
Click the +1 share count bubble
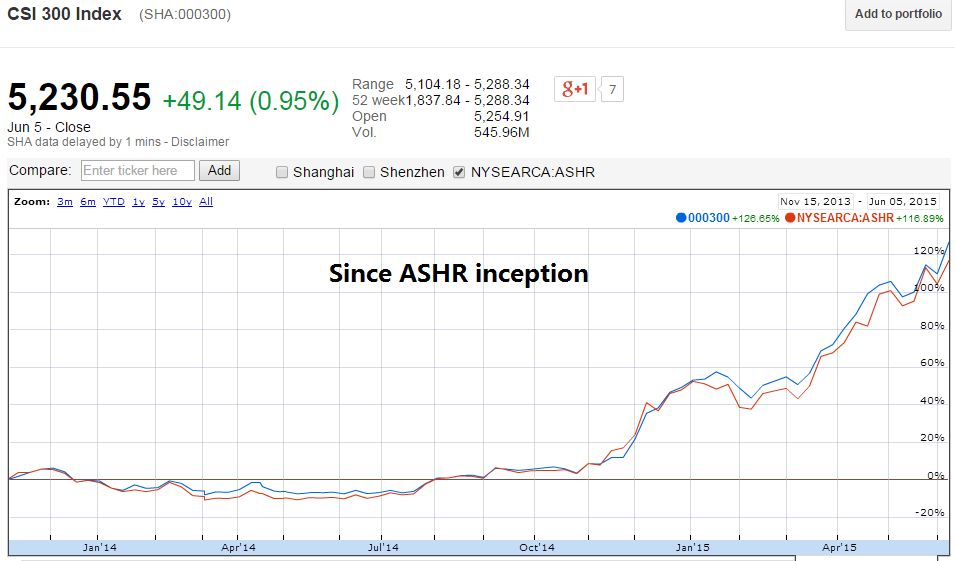[x=612, y=90]
